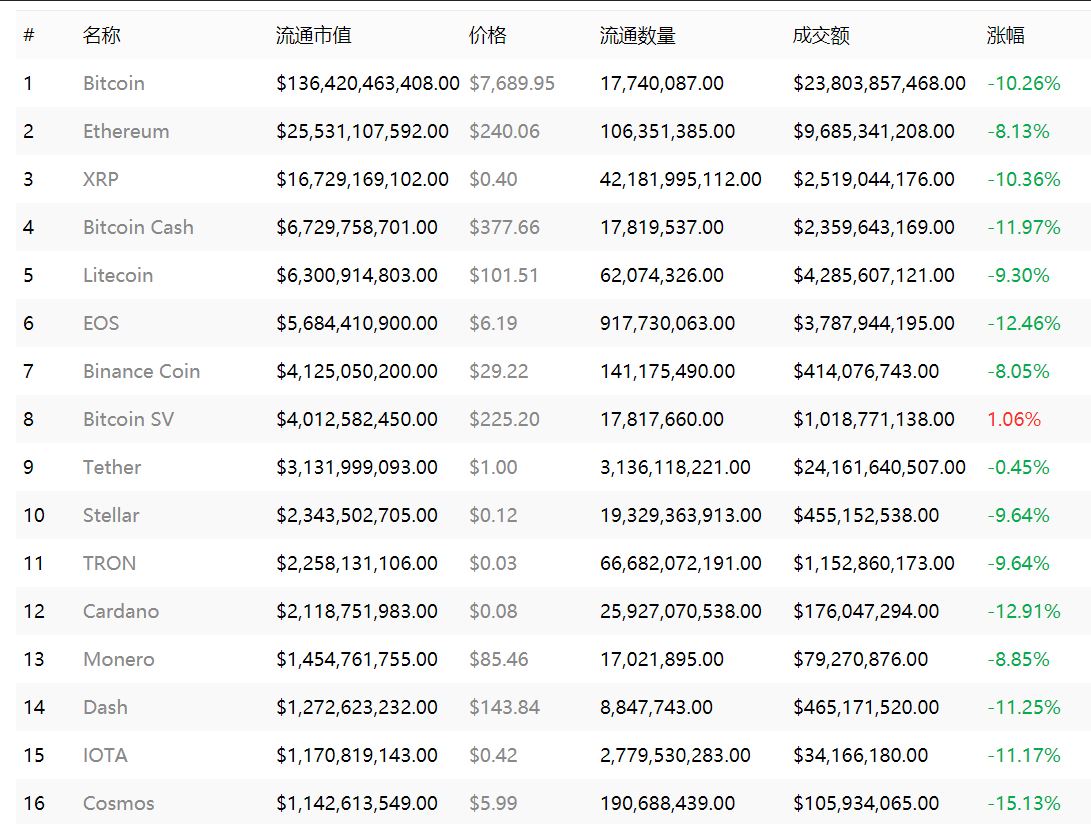Sort by 流通数量 column header
The width and height of the screenshot is (1091, 824).
tap(637, 35)
